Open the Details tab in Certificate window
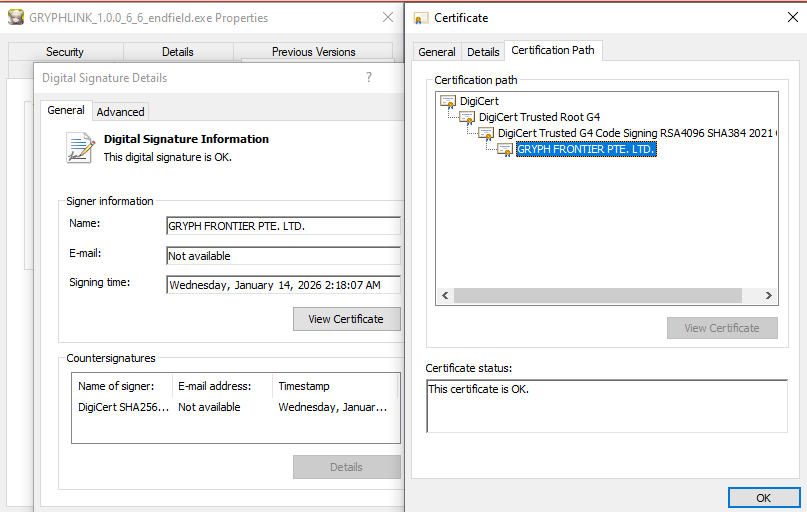This screenshot has height=512, width=807. [483, 52]
